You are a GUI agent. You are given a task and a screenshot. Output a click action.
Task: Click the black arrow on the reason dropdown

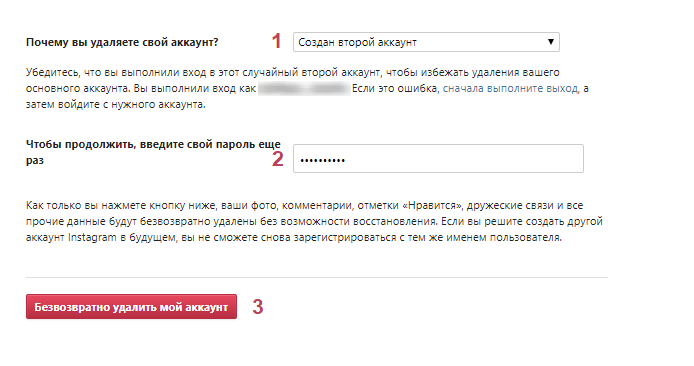[x=551, y=42]
